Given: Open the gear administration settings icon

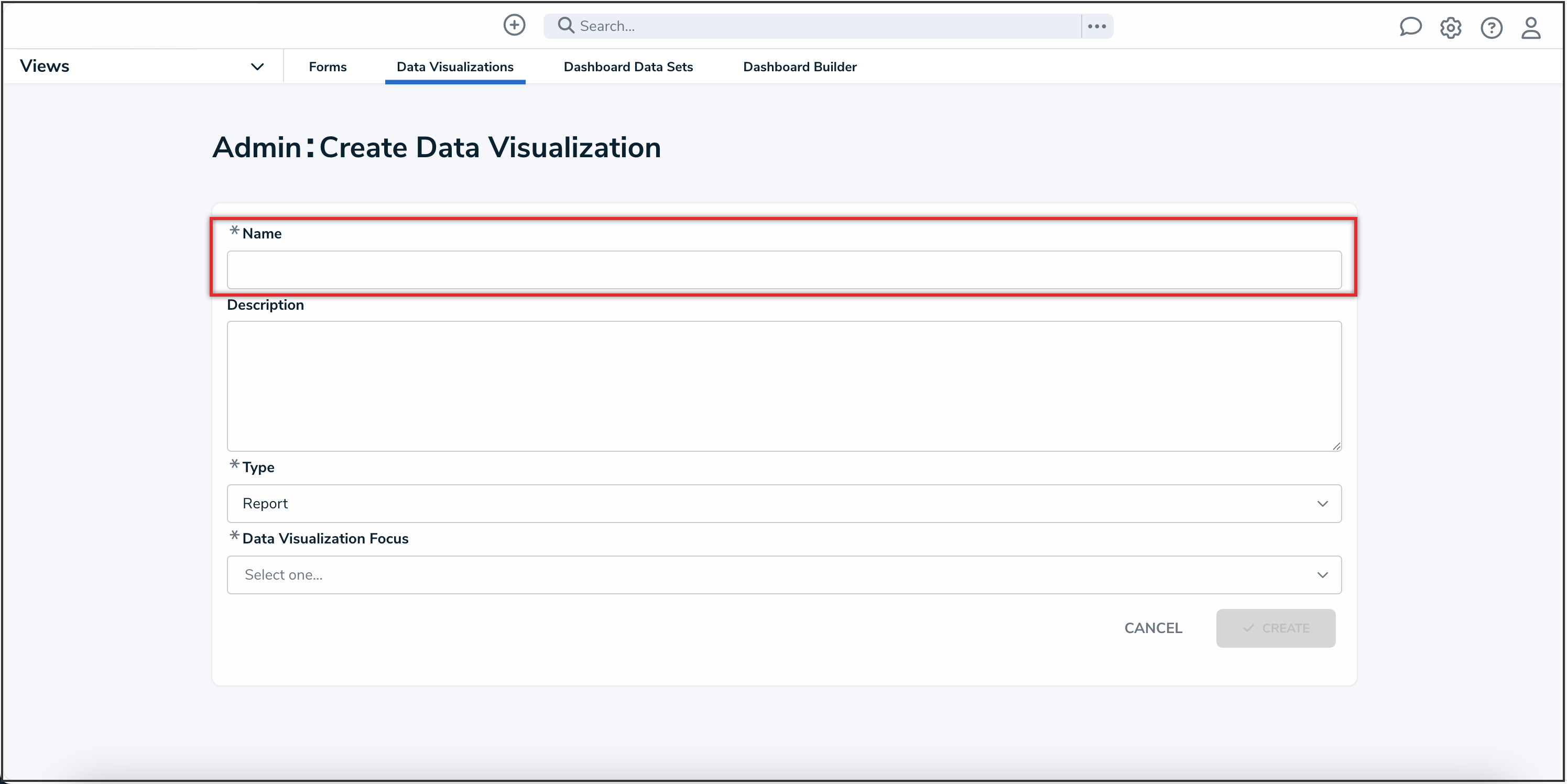Looking at the screenshot, I should click(x=1450, y=27).
